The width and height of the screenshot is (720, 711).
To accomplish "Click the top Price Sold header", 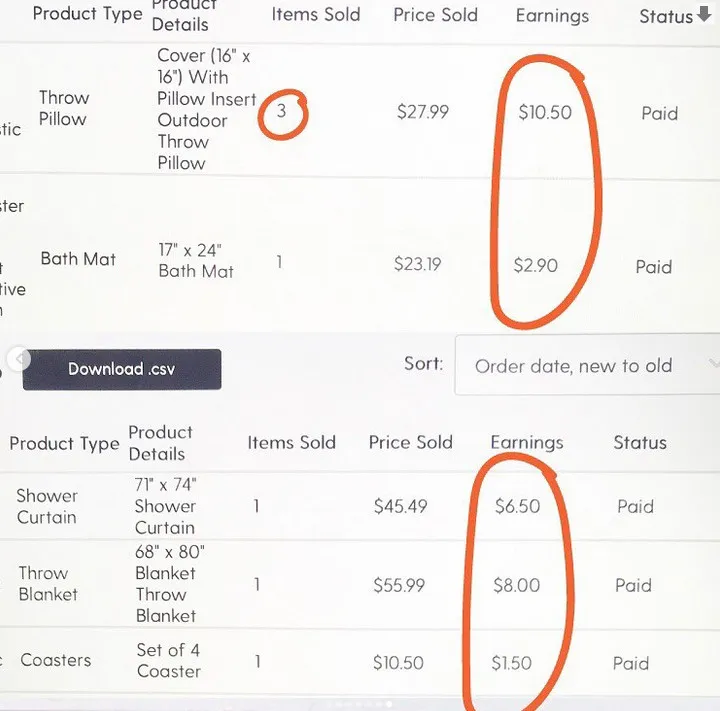I will pos(435,16).
